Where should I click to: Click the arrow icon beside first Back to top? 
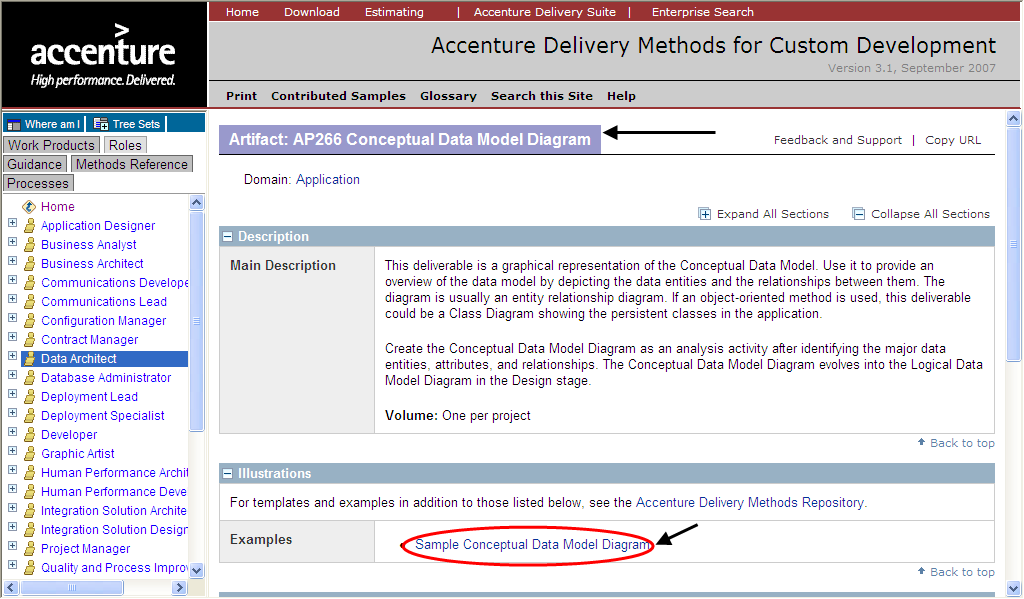pyautogui.click(x=921, y=442)
